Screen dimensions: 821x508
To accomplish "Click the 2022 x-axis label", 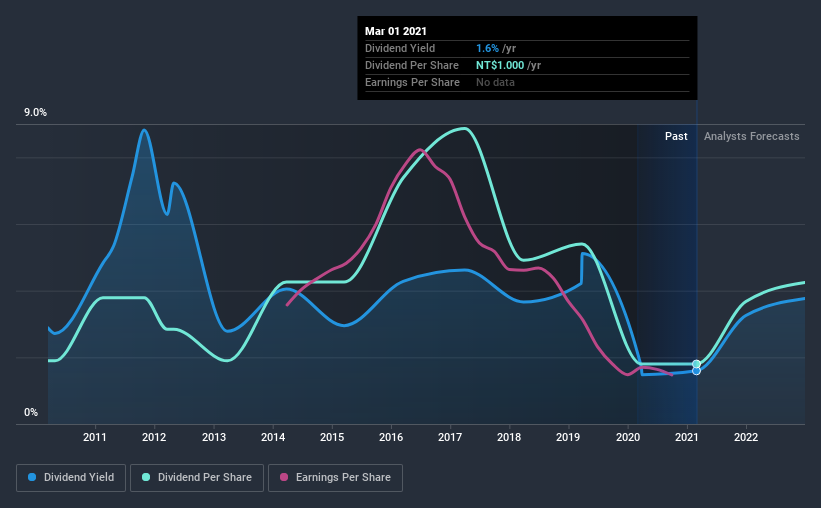I will pos(746,437).
